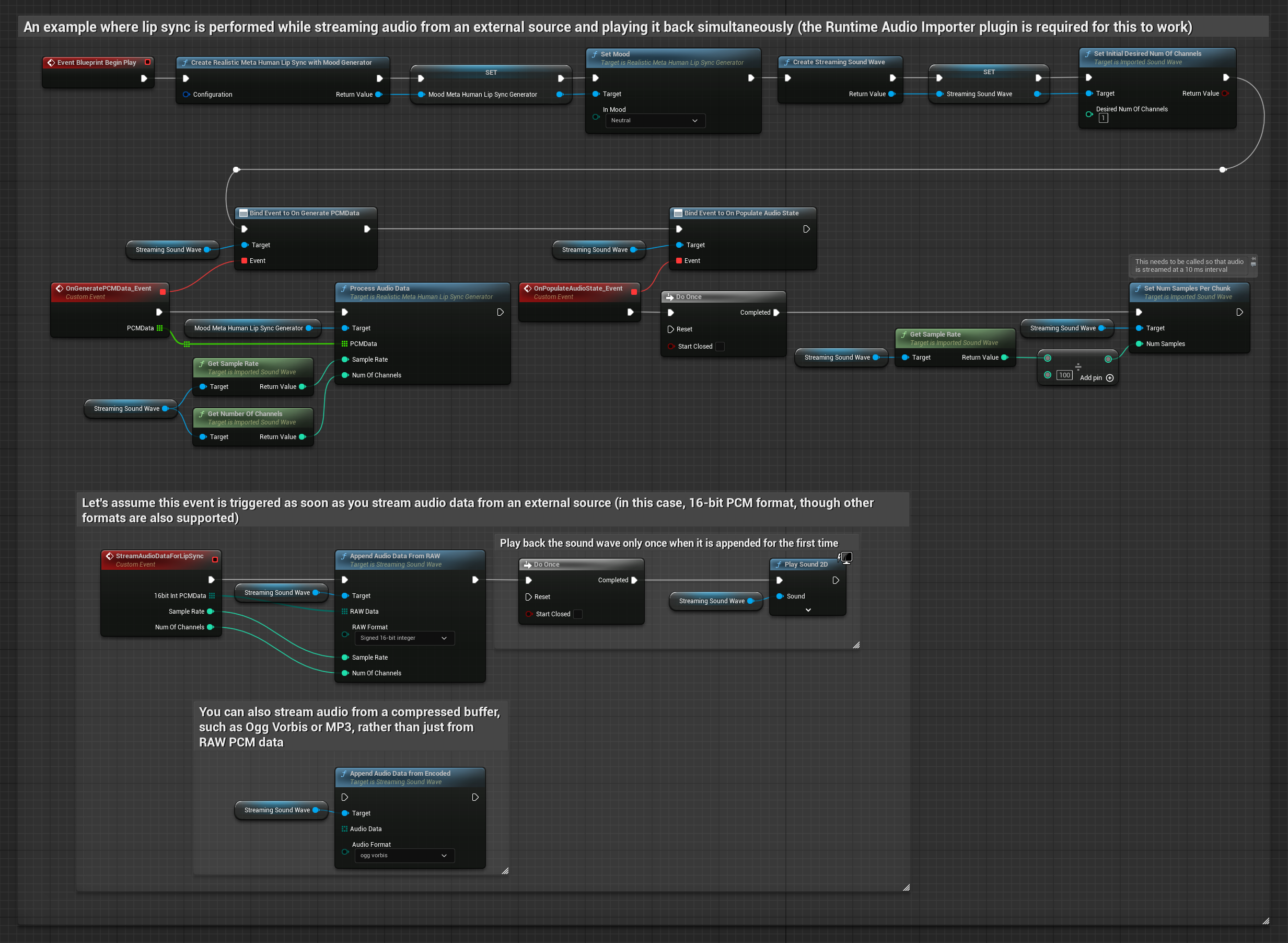Click the Add pin plus icon

click(x=1109, y=378)
